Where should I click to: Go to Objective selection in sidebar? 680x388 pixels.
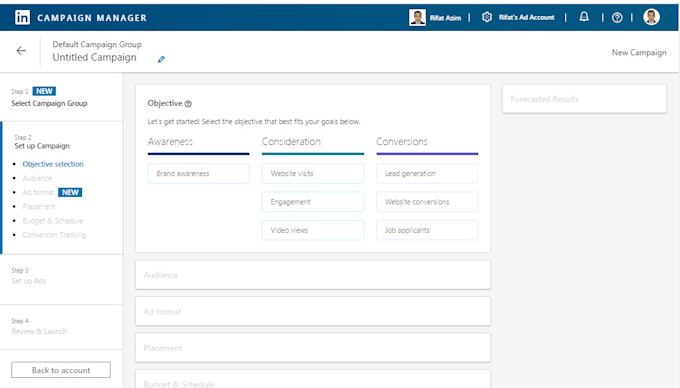coord(53,164)
